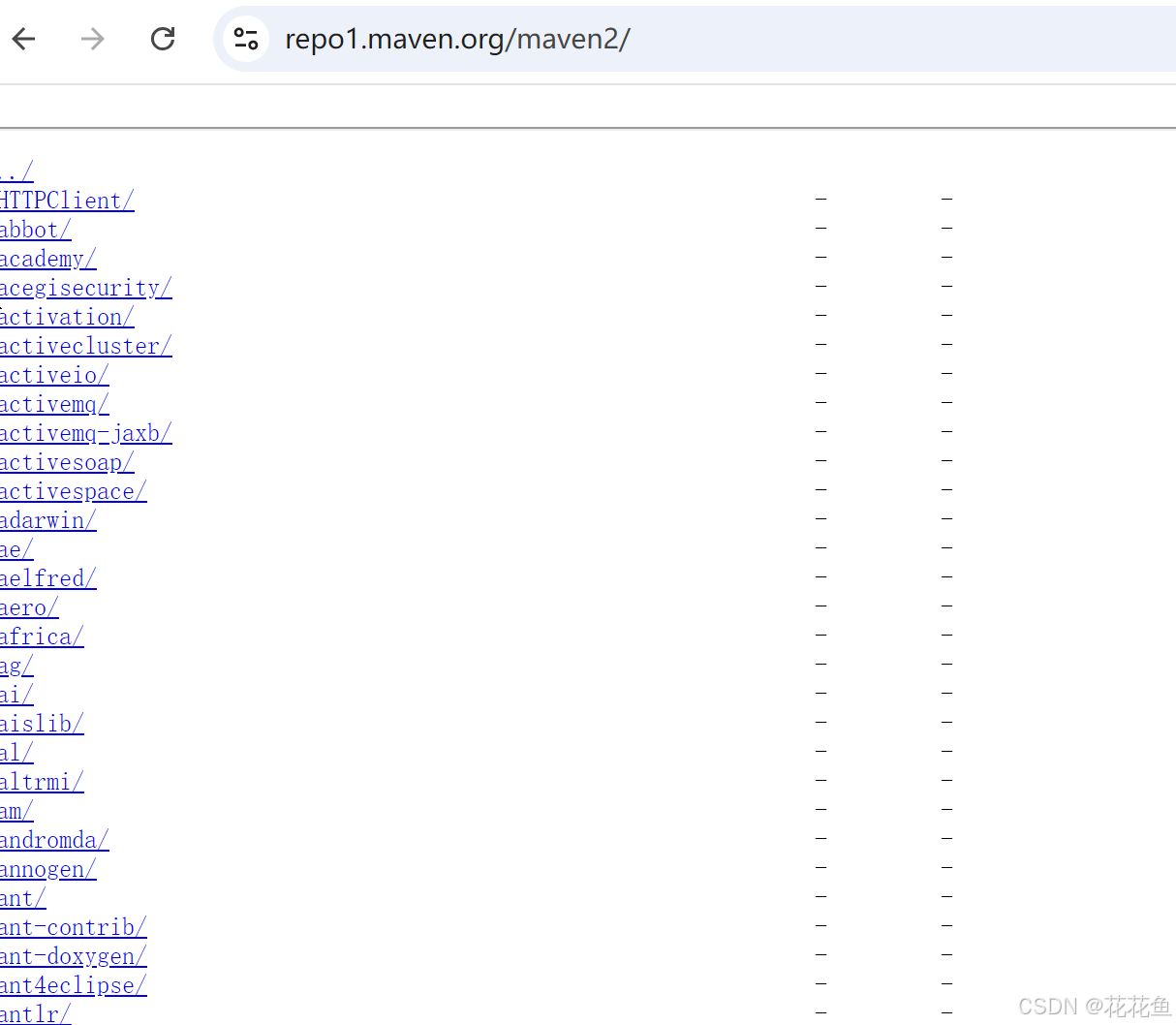Go forward to the next page
This screenshot has width=1176, height=1025.
coord(93,39)
